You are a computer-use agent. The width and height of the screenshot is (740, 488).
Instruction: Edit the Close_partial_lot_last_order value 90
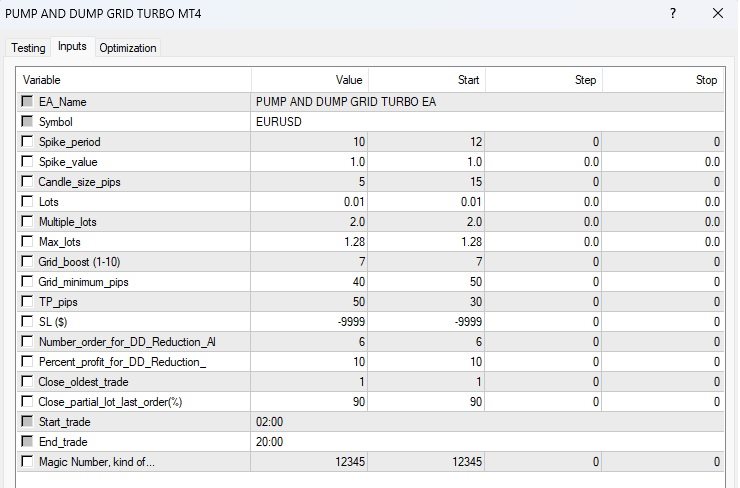309,402
